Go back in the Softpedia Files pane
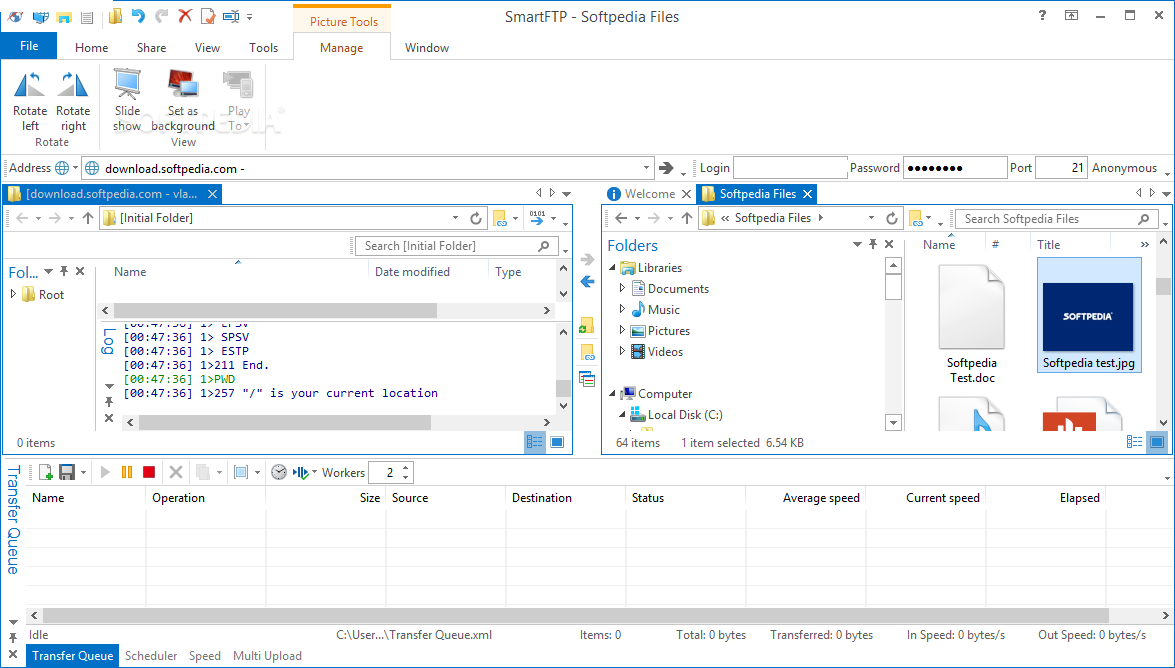Image resolution: width=1175 pixels, height=668 pixels. coord(620,218)
